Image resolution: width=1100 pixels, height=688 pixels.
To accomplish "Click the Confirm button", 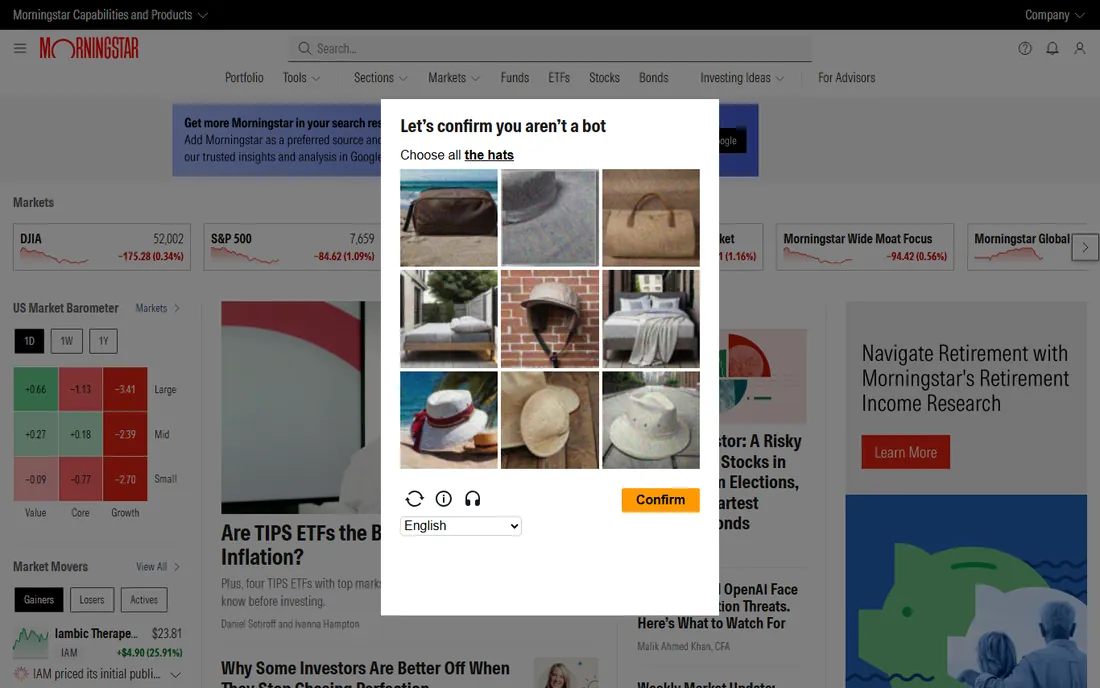I will tap(660, 500).
